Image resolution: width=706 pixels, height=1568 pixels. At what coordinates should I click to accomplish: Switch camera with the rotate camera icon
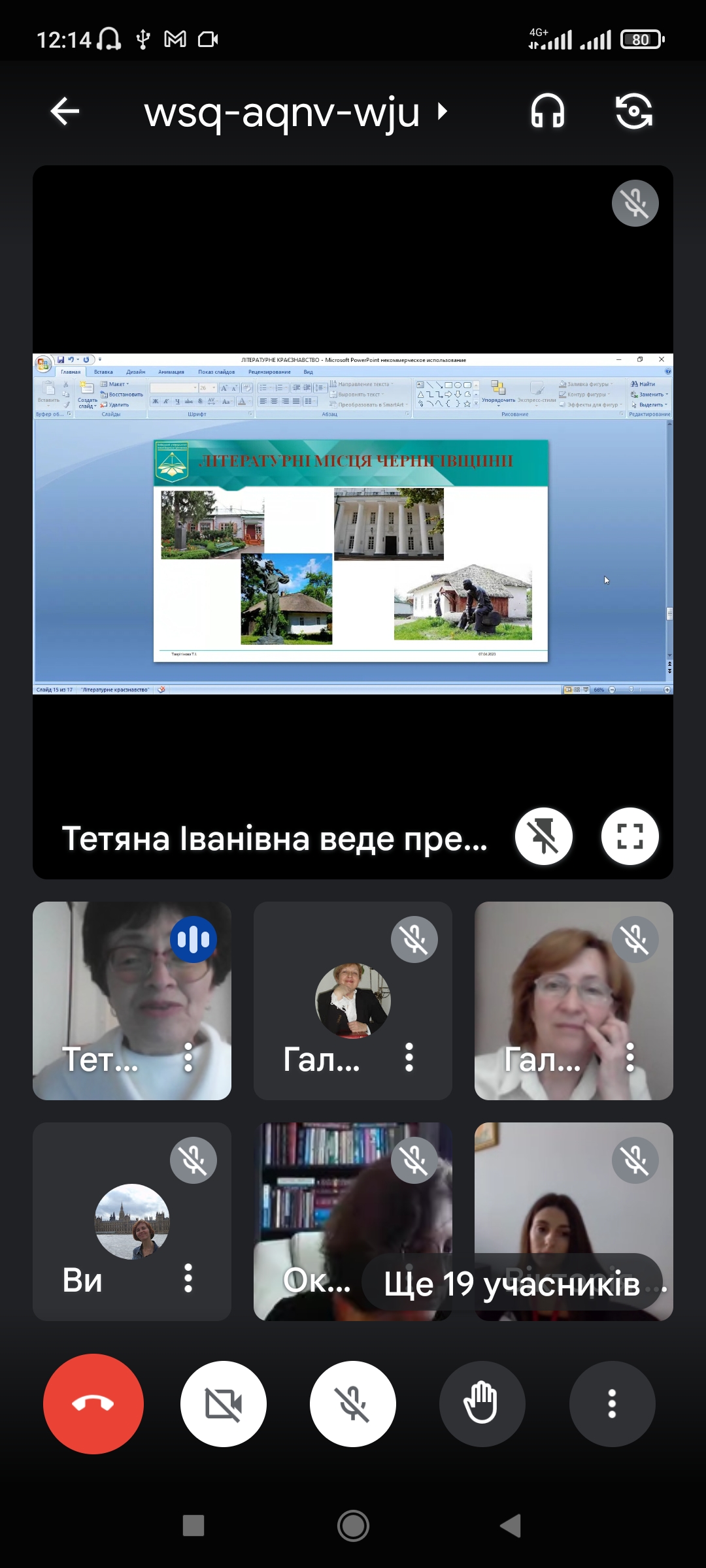633,111
